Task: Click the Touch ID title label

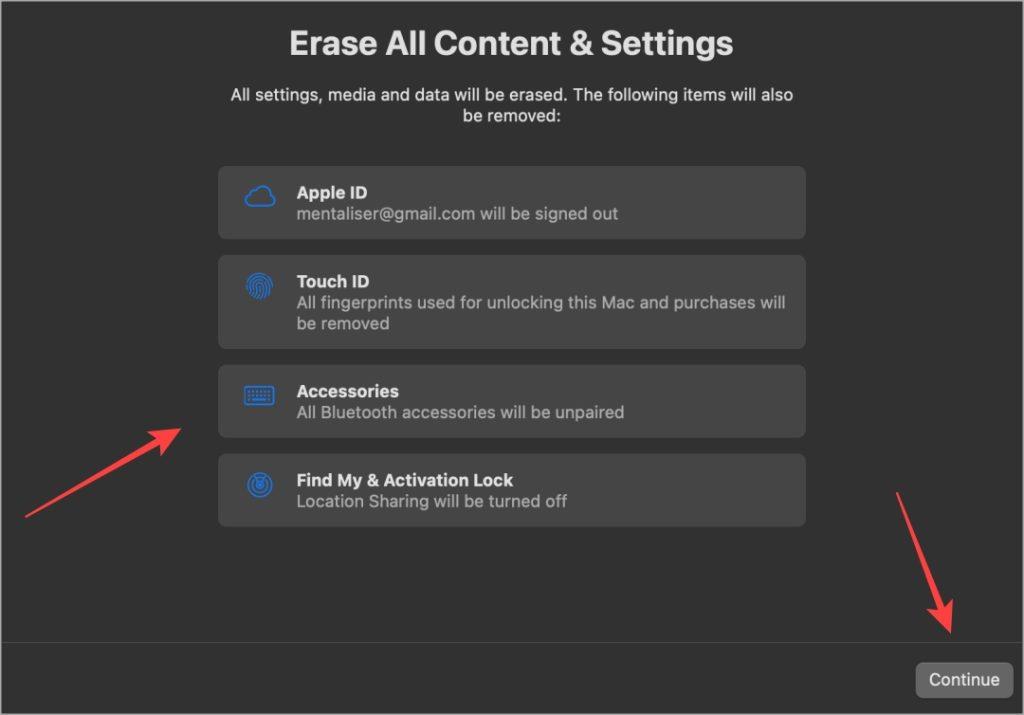Action: coord(332,281)
